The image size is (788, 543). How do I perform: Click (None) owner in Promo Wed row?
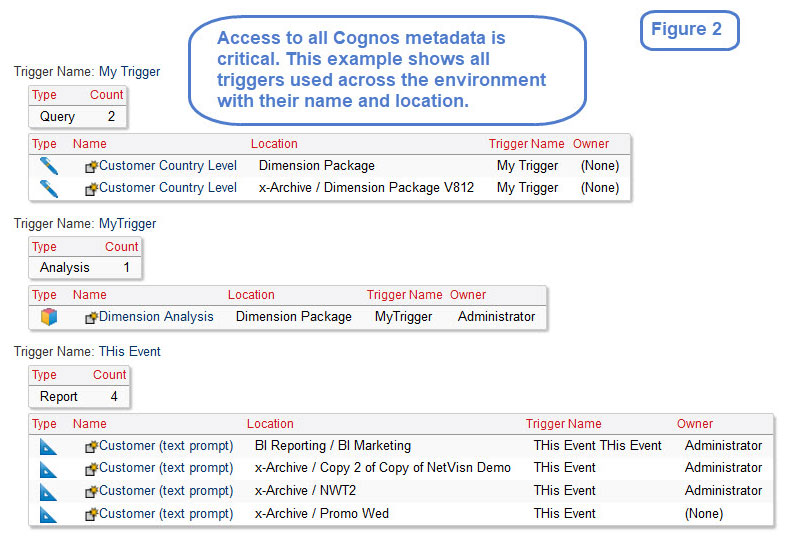[x=704, y=513]
